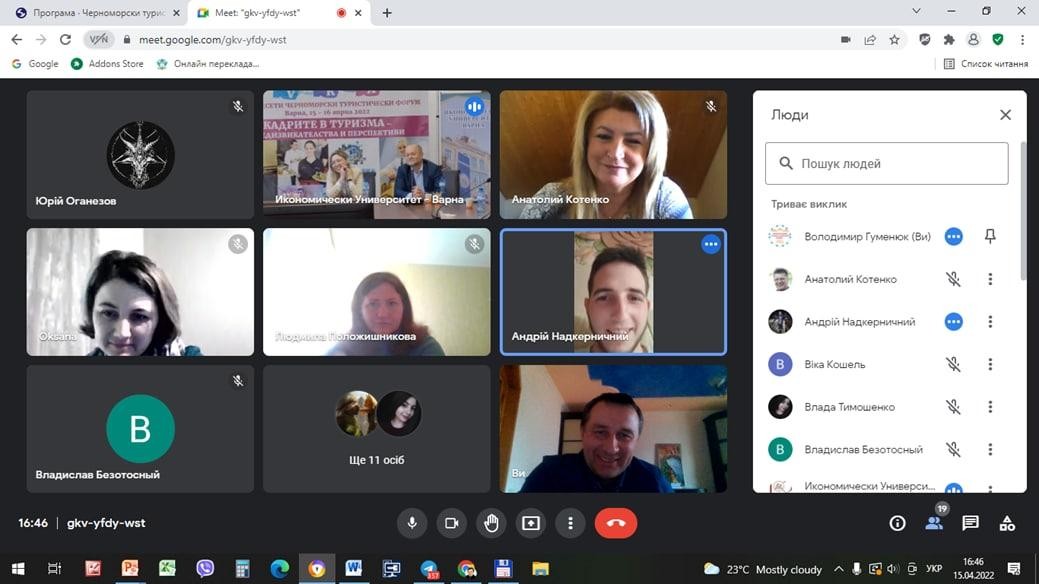Toggle the microphone in the call controls

411,523
